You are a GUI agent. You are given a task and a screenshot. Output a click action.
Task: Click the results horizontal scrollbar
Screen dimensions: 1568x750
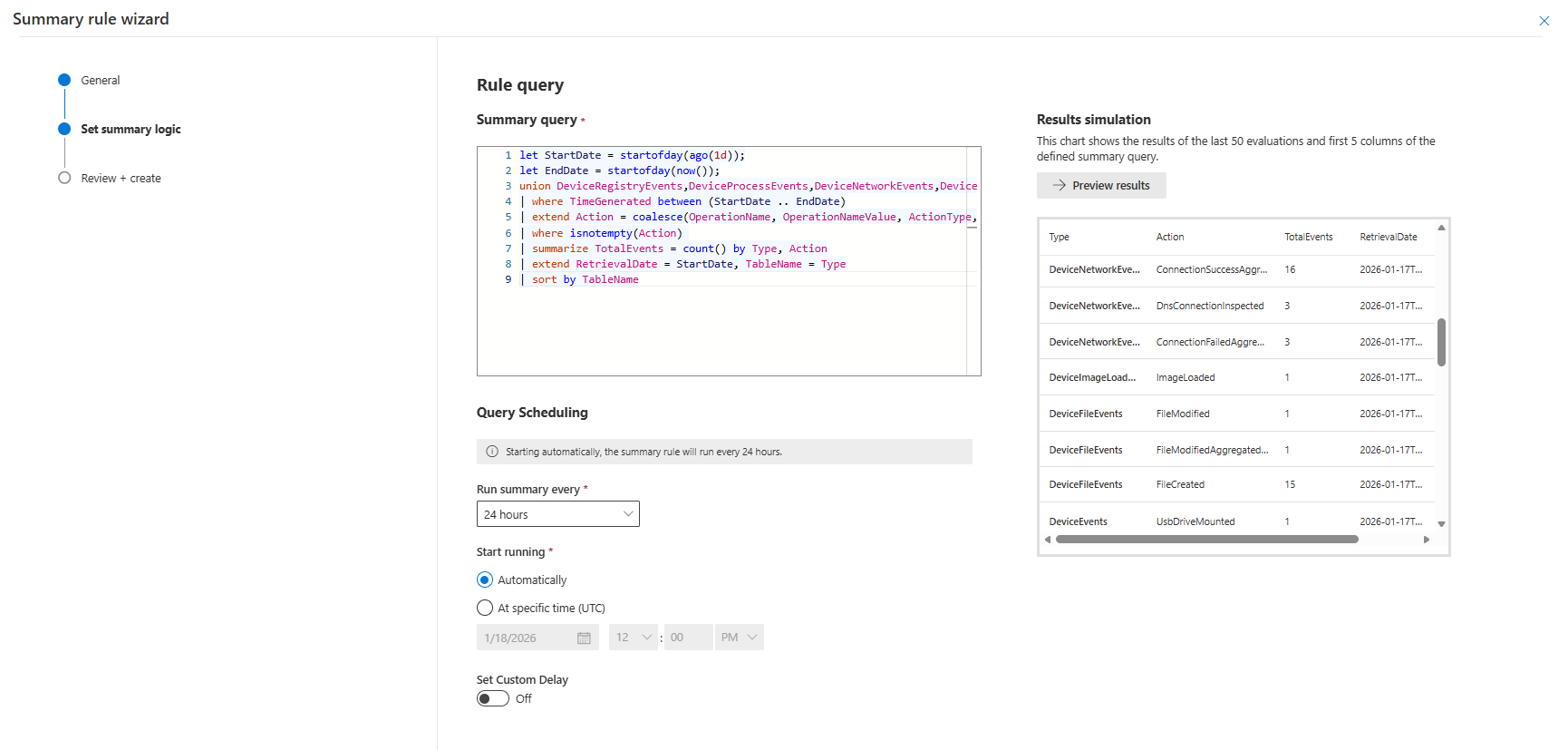click(1206, 540)
